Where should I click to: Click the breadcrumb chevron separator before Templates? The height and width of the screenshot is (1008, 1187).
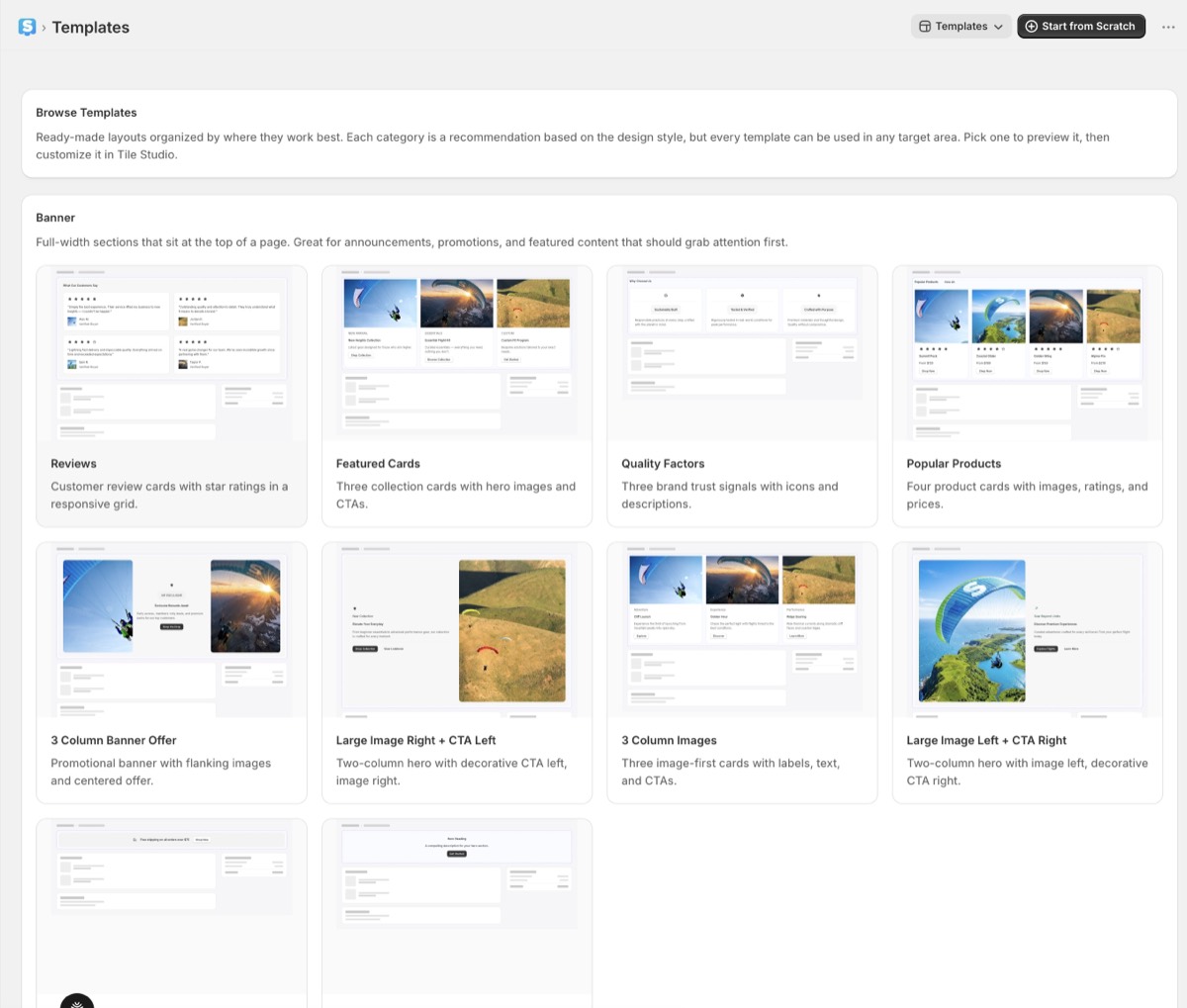coord(44,28)
